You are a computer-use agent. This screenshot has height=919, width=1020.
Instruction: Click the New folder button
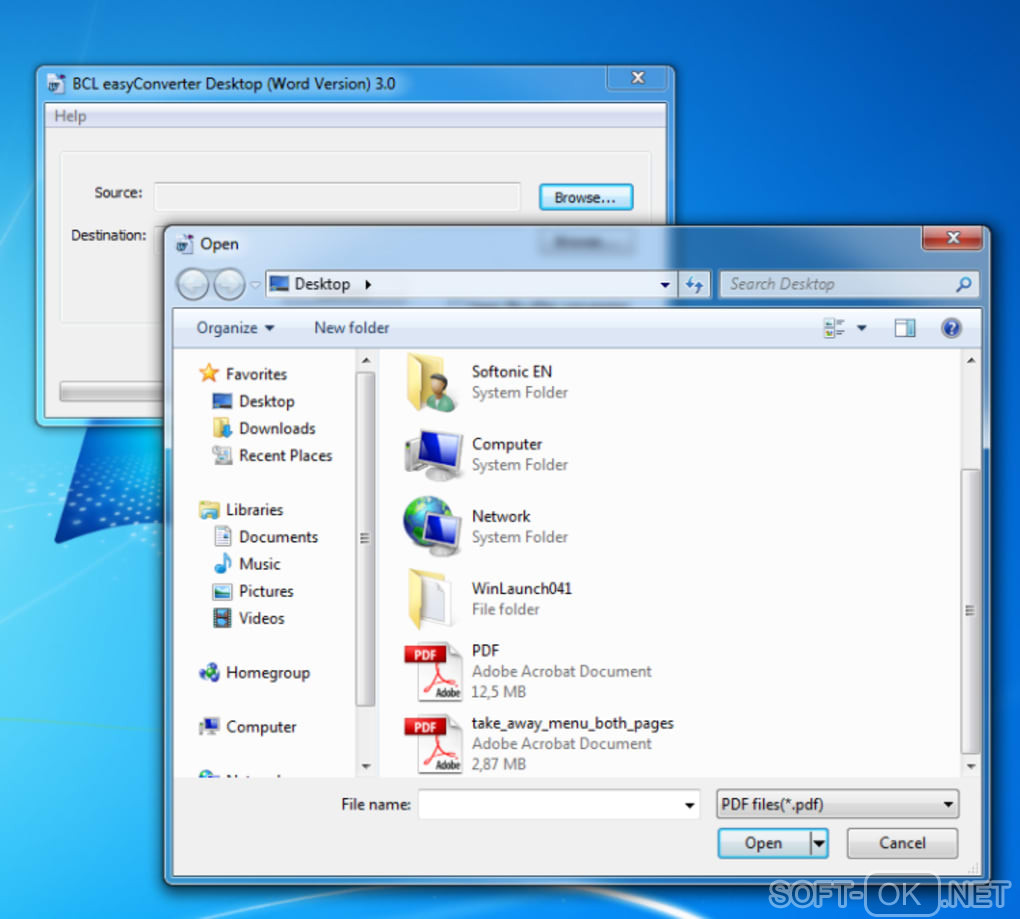[351, 328]
